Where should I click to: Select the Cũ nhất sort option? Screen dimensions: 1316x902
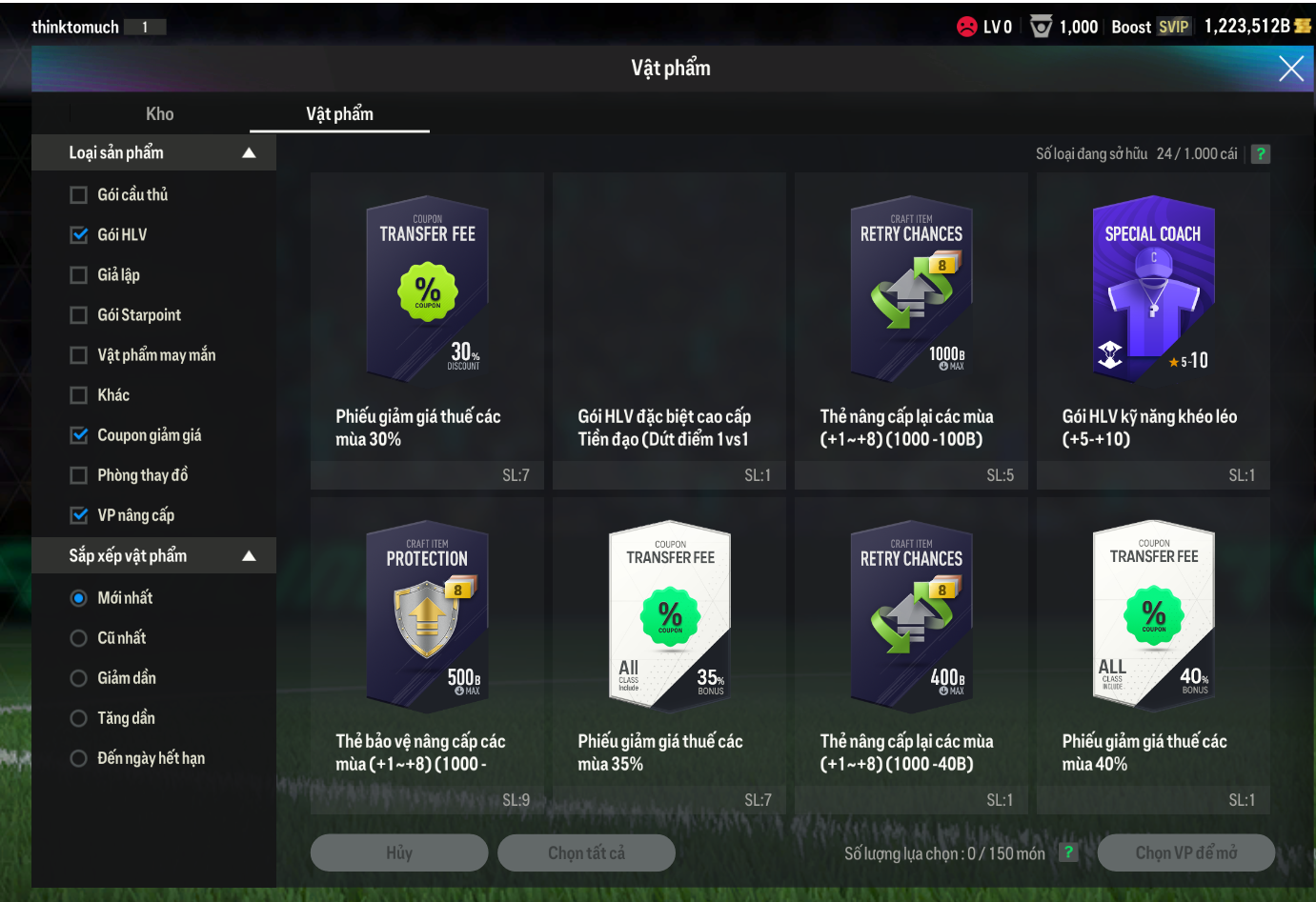tap(79, 638)
